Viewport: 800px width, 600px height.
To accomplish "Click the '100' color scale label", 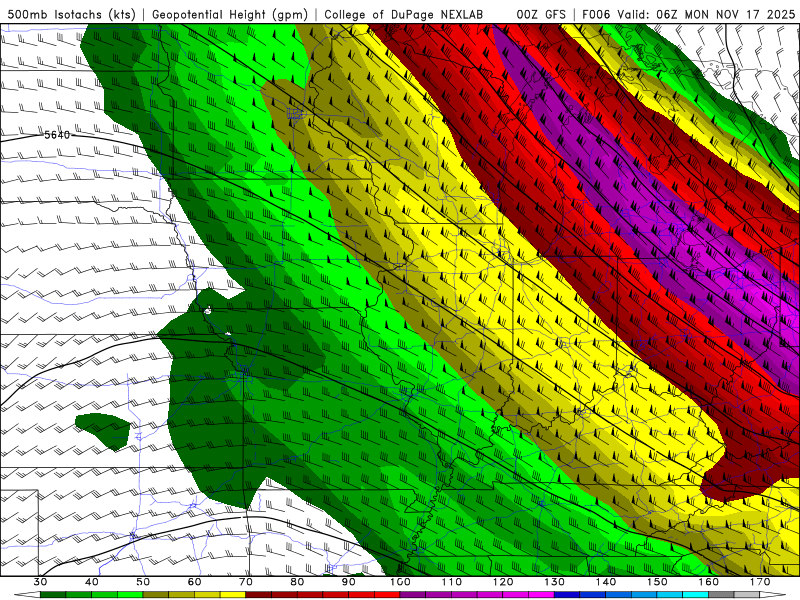I will click(400, 582).
